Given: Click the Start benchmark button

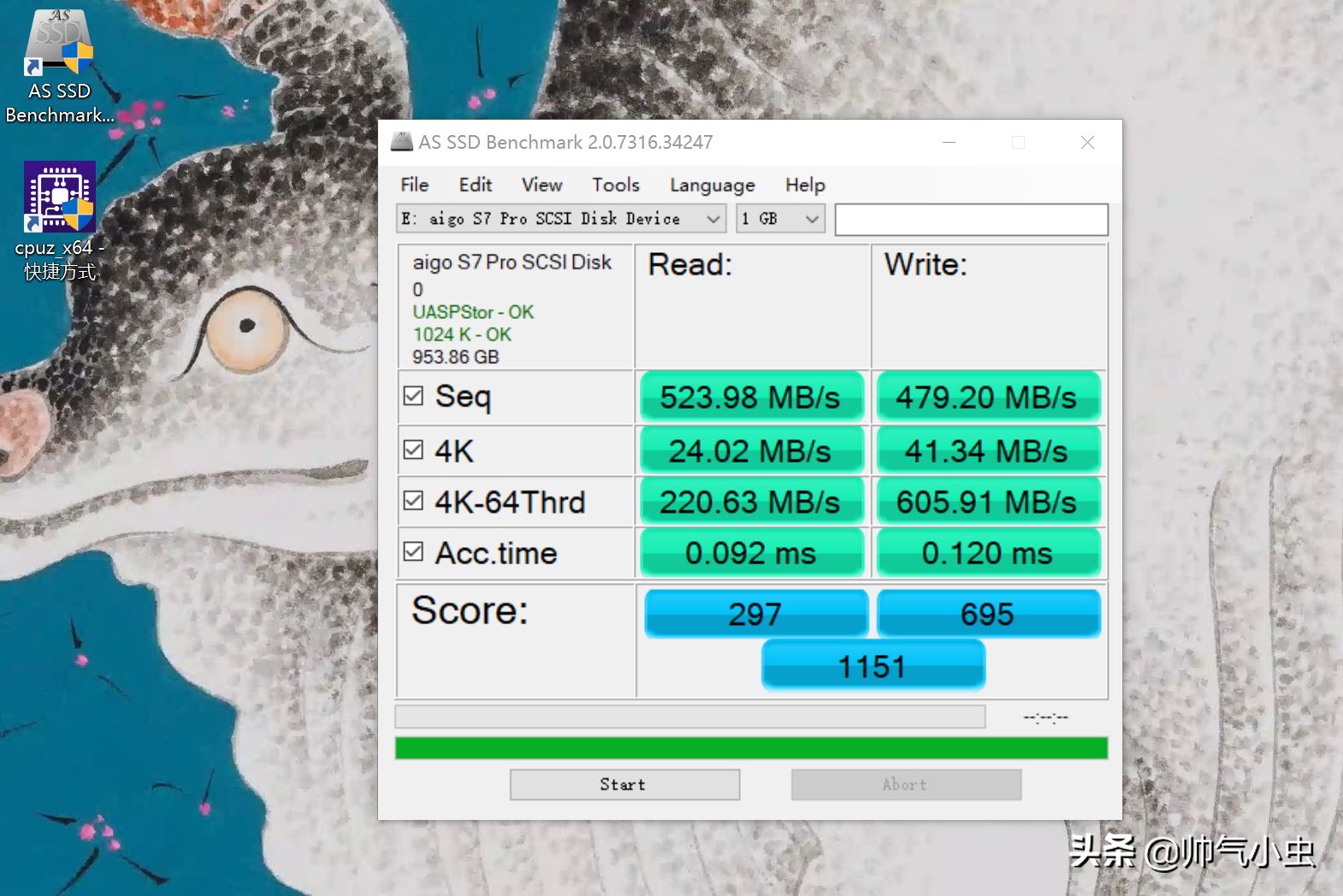Looking at the screenshot, I should pyautogui.click(x=624, y=785).
